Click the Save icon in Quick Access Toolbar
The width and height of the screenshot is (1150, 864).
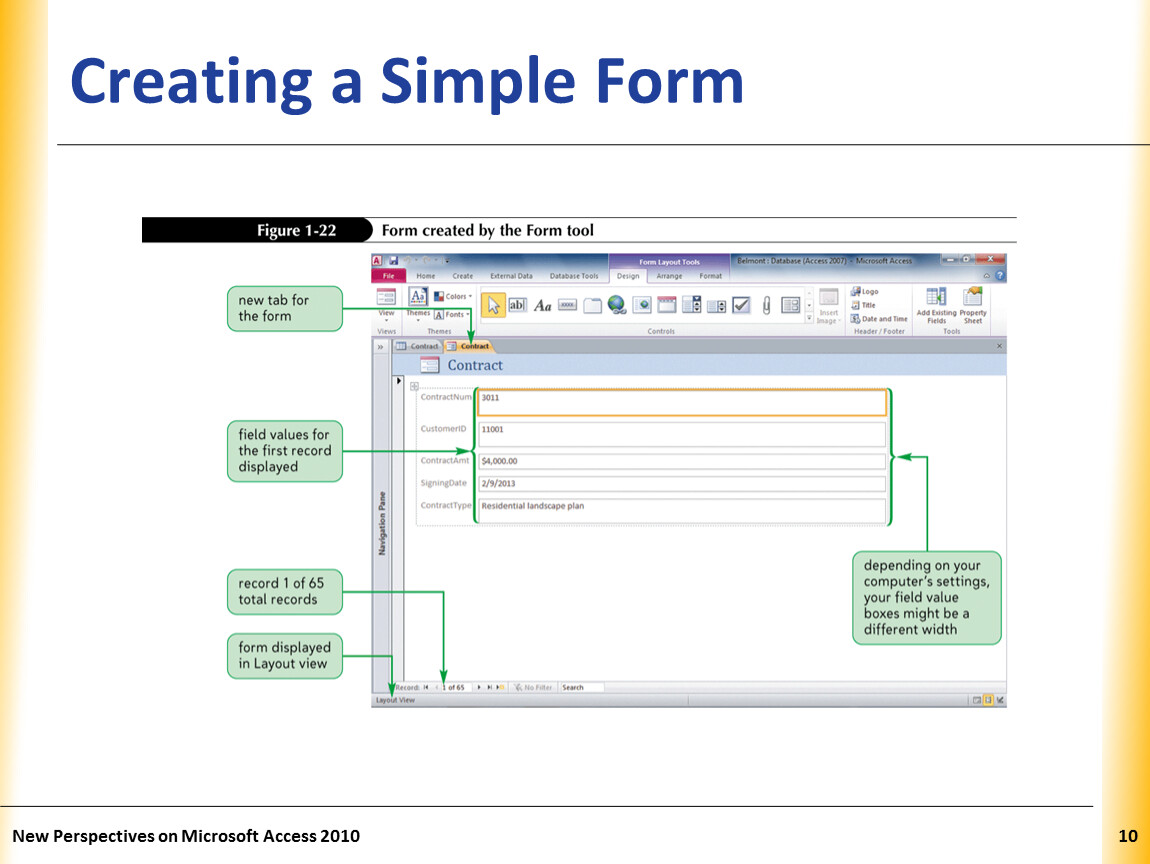click(x=393, y=260)
